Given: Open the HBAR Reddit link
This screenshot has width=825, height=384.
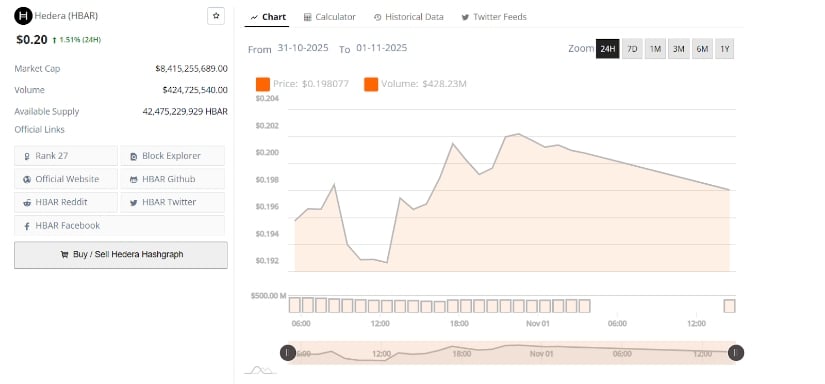Looking at the screenshot, I should pos(66,202).
